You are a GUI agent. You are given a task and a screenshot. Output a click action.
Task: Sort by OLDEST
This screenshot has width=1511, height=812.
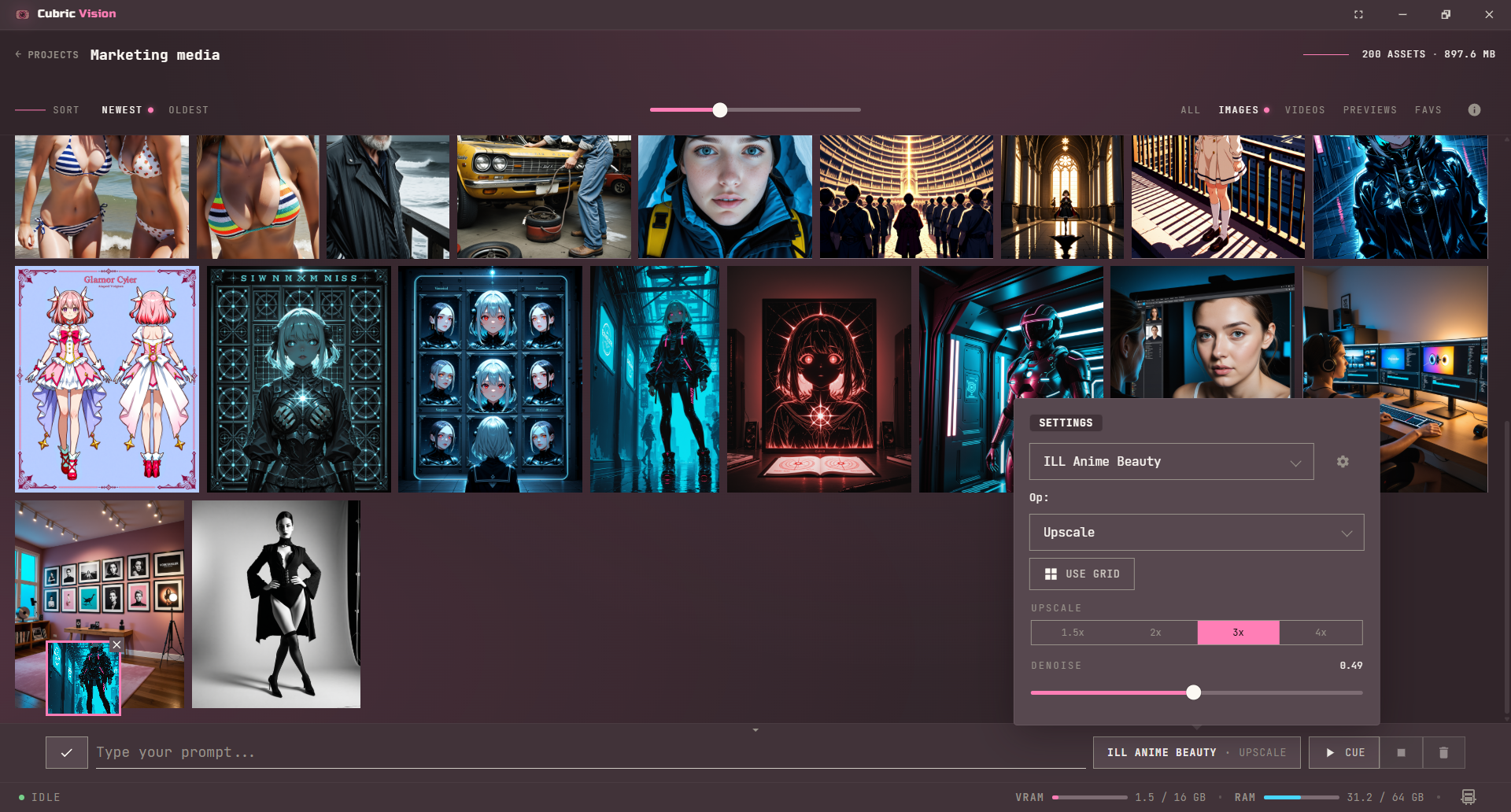(x=189, y=110)
